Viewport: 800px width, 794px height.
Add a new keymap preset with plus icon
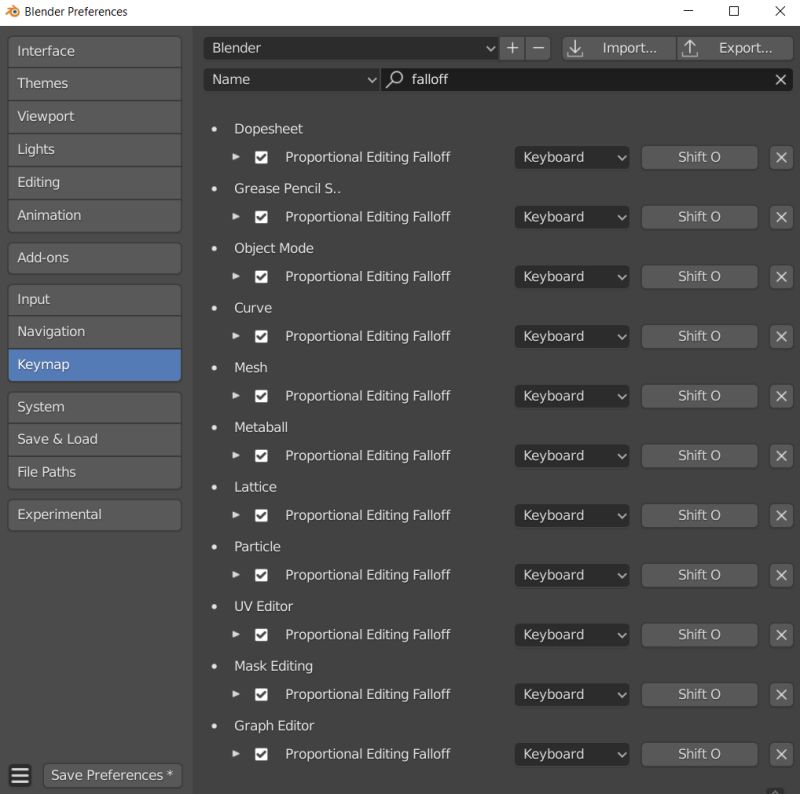coord(513,48)
